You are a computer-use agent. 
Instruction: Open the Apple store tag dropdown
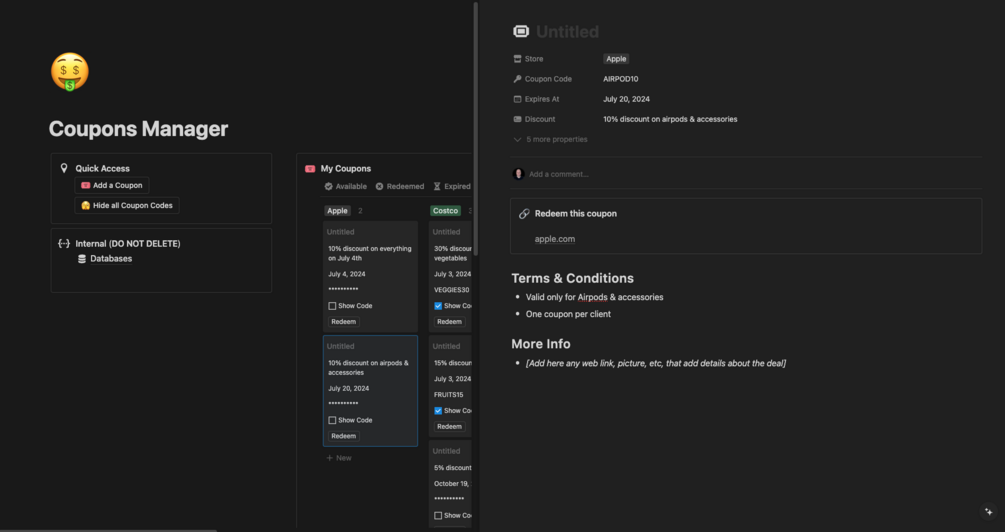tap(616, 59)
